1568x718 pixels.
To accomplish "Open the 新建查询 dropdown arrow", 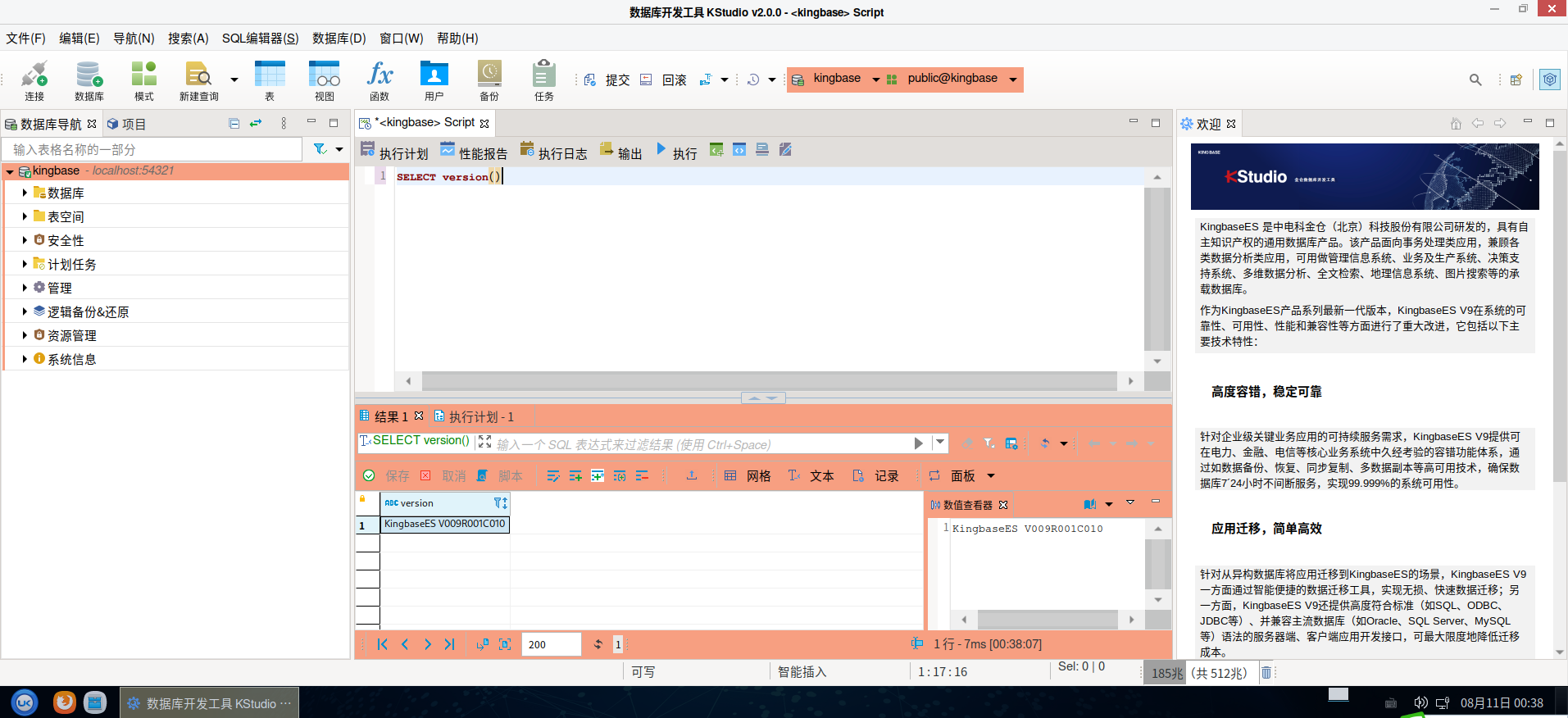I will click(x=234, y=80).
